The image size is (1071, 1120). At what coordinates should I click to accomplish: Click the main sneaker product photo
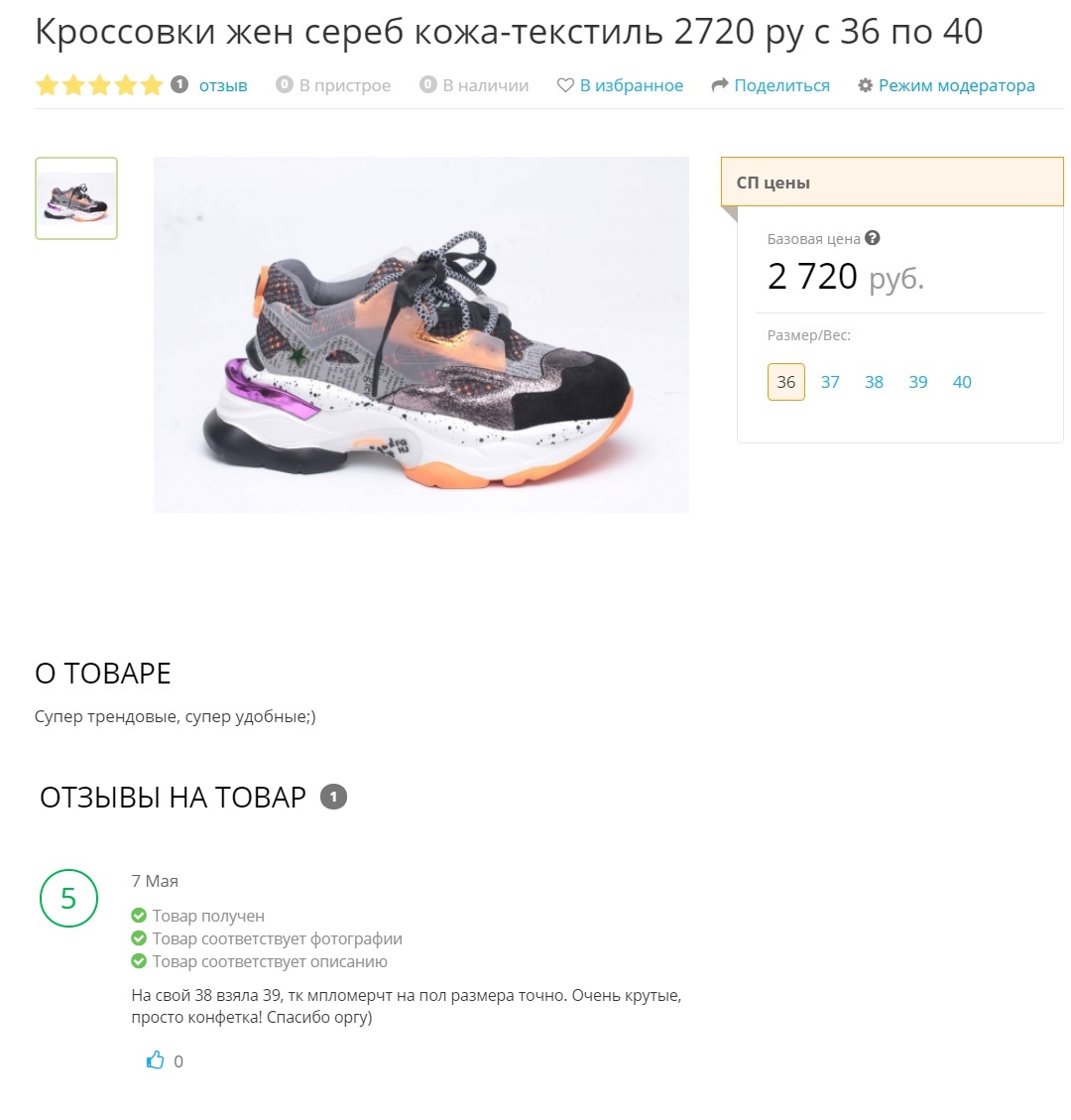click(x=421, y=335)
